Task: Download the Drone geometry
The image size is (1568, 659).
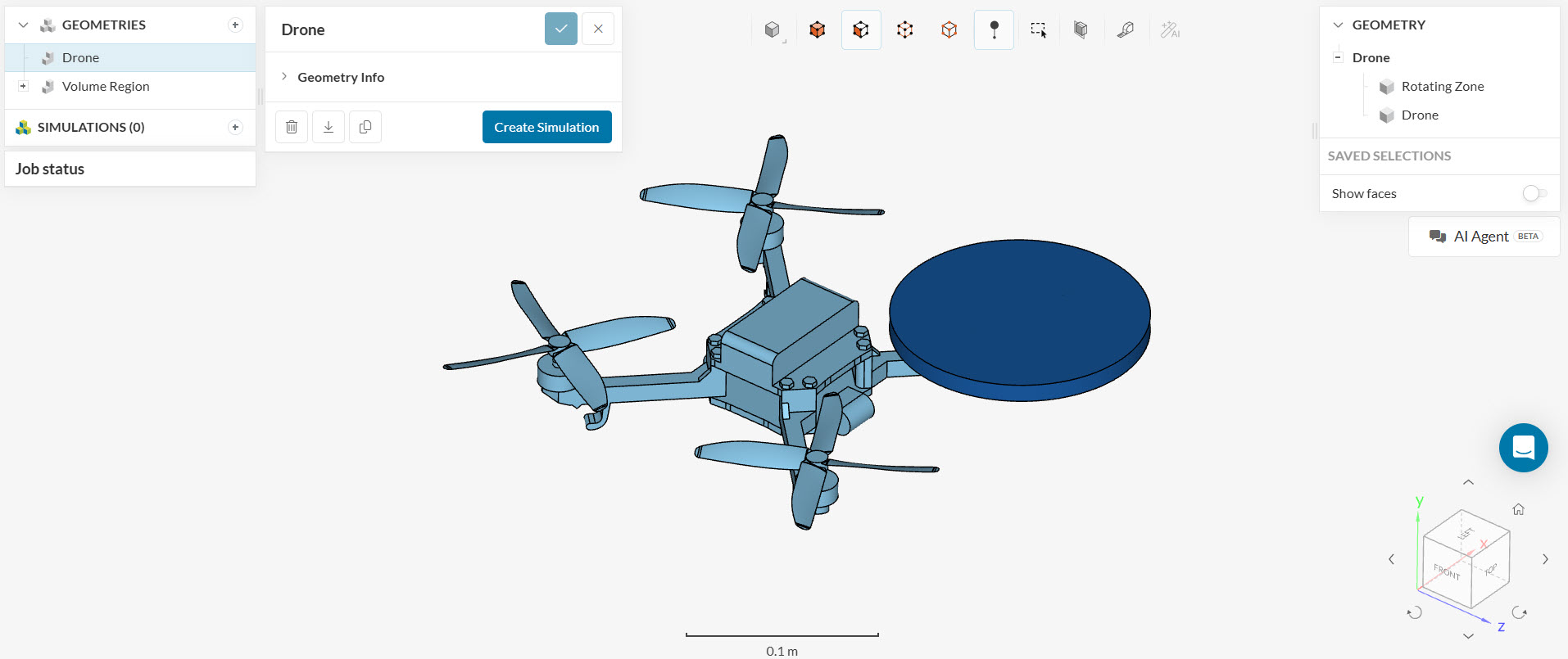Action: [x=329, y=127]
